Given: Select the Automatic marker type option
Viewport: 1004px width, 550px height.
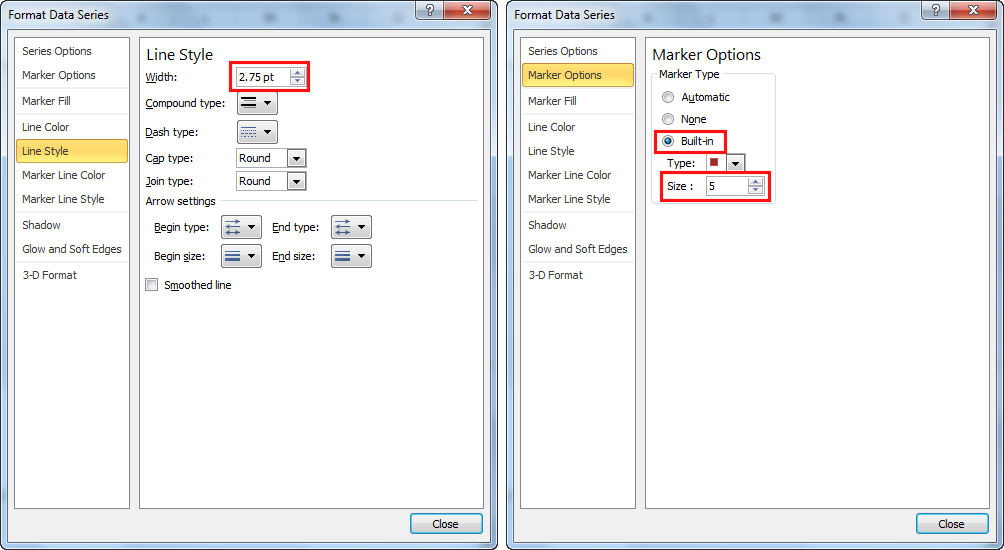Looking at the screenshot, I should tap(668, 98).
